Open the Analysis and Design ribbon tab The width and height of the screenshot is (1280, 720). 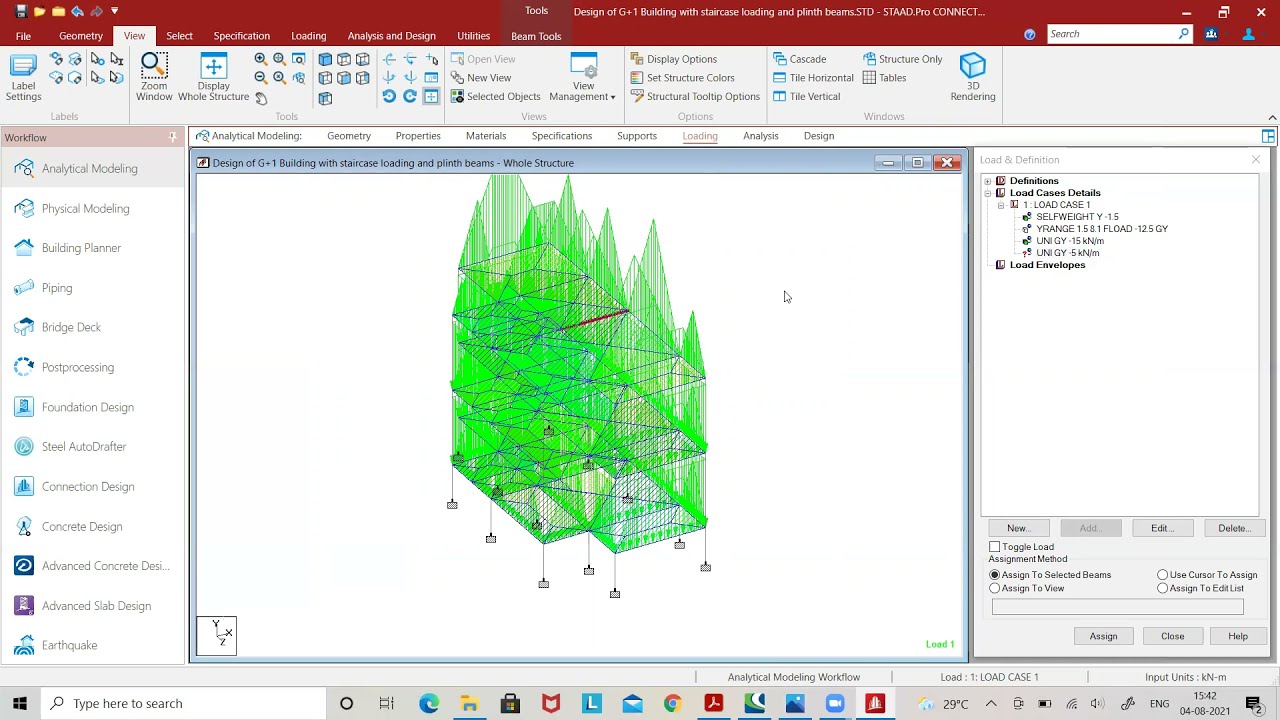click(391, 36)
